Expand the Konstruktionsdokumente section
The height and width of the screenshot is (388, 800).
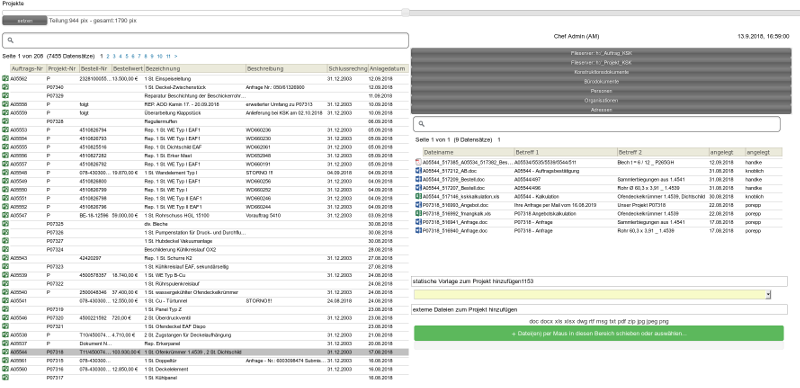click(601, 72)
